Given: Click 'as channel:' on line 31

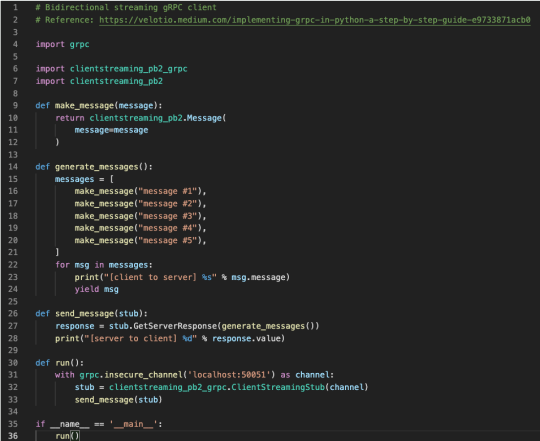Looking at the screenshot, I should pos(307,375).
